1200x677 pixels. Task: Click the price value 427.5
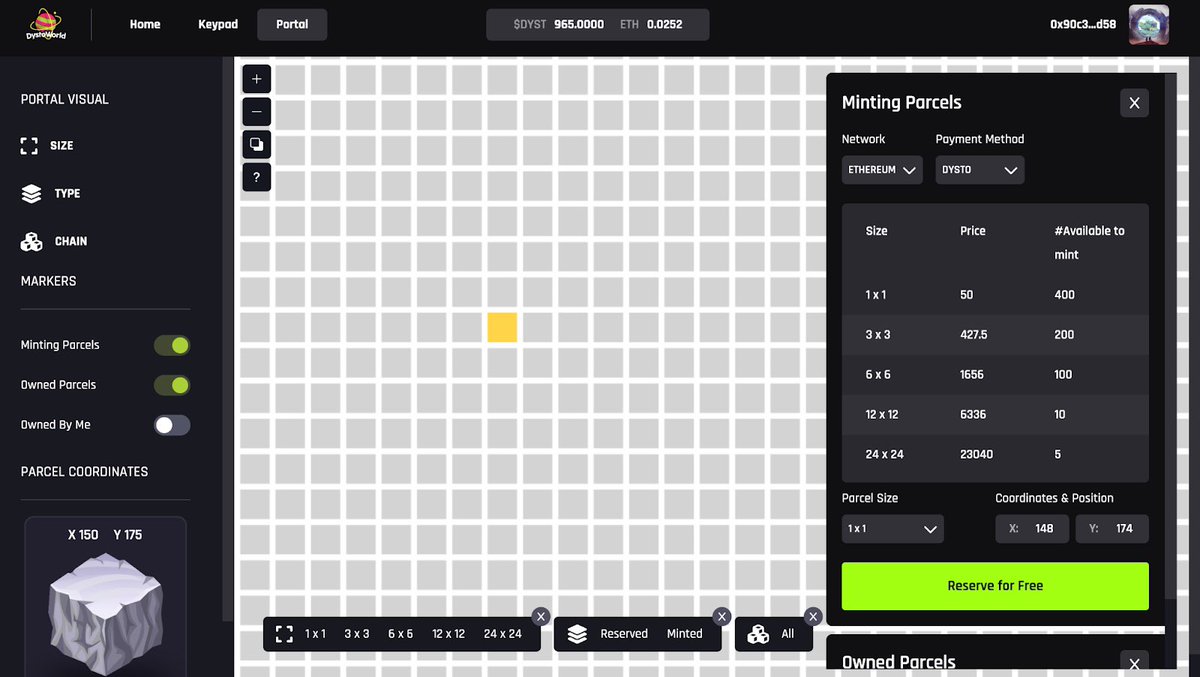tap(974, 335)
